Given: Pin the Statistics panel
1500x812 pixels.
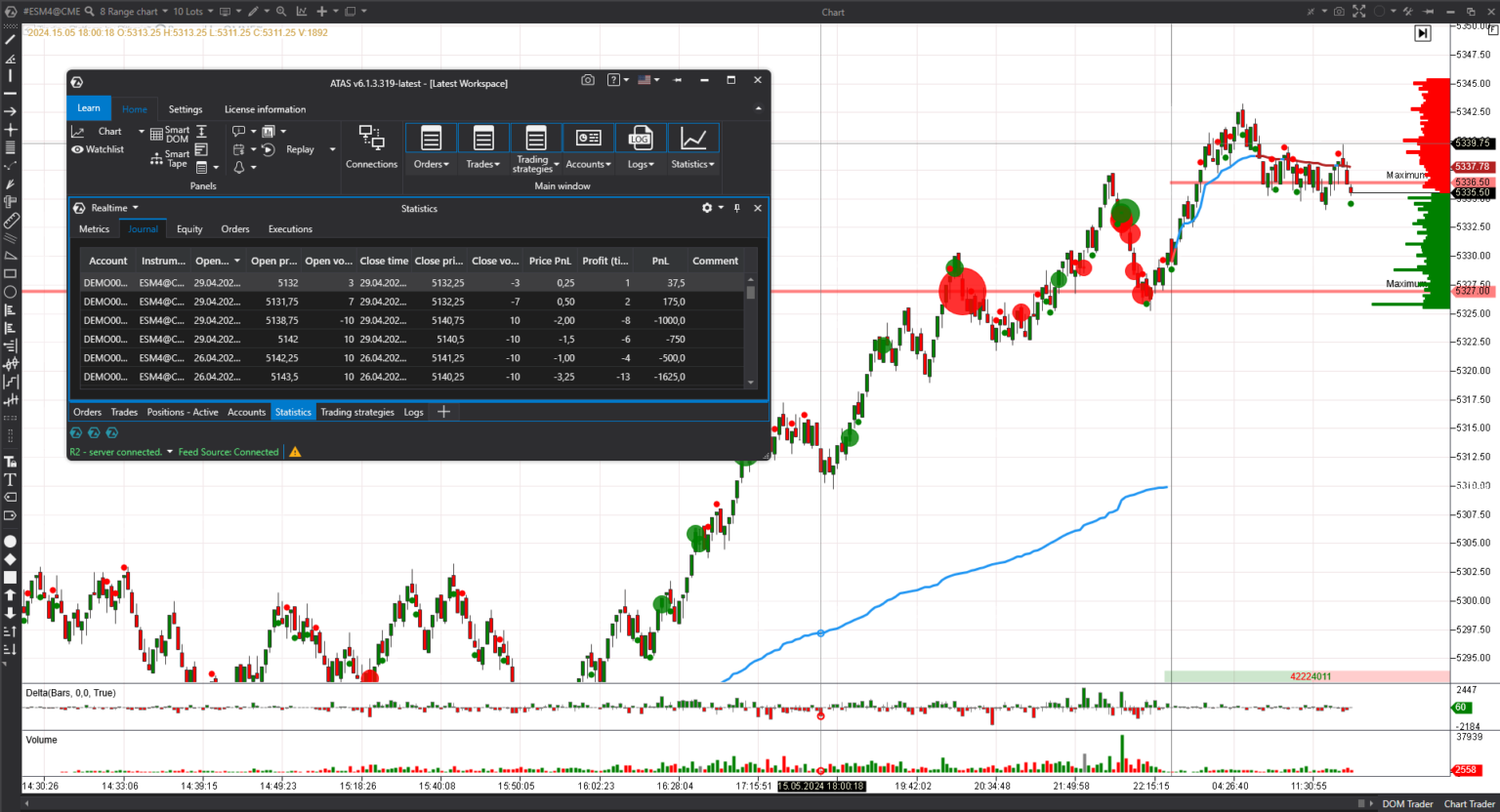Looking at the screenshot, I should click(737, 208).
